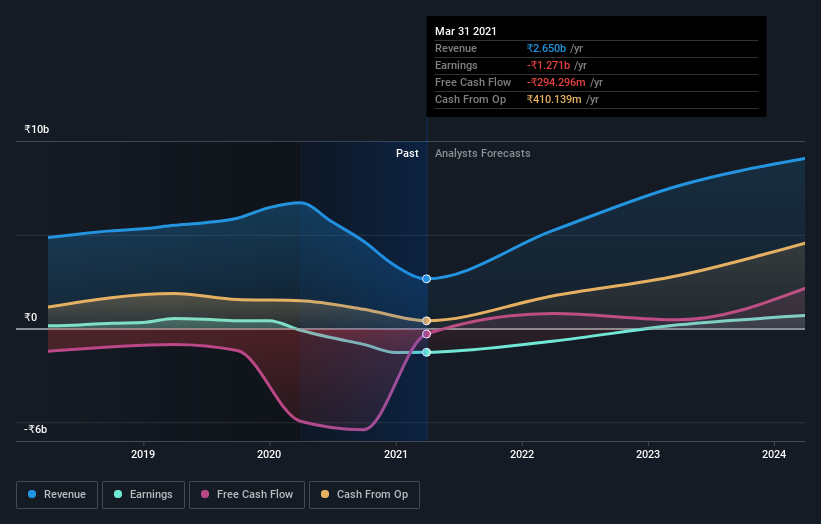Image resolution: width=821 pixels, height=524 pixels.
Task: Click the Free Cash Flow pink data point marker
Action: 426,334
